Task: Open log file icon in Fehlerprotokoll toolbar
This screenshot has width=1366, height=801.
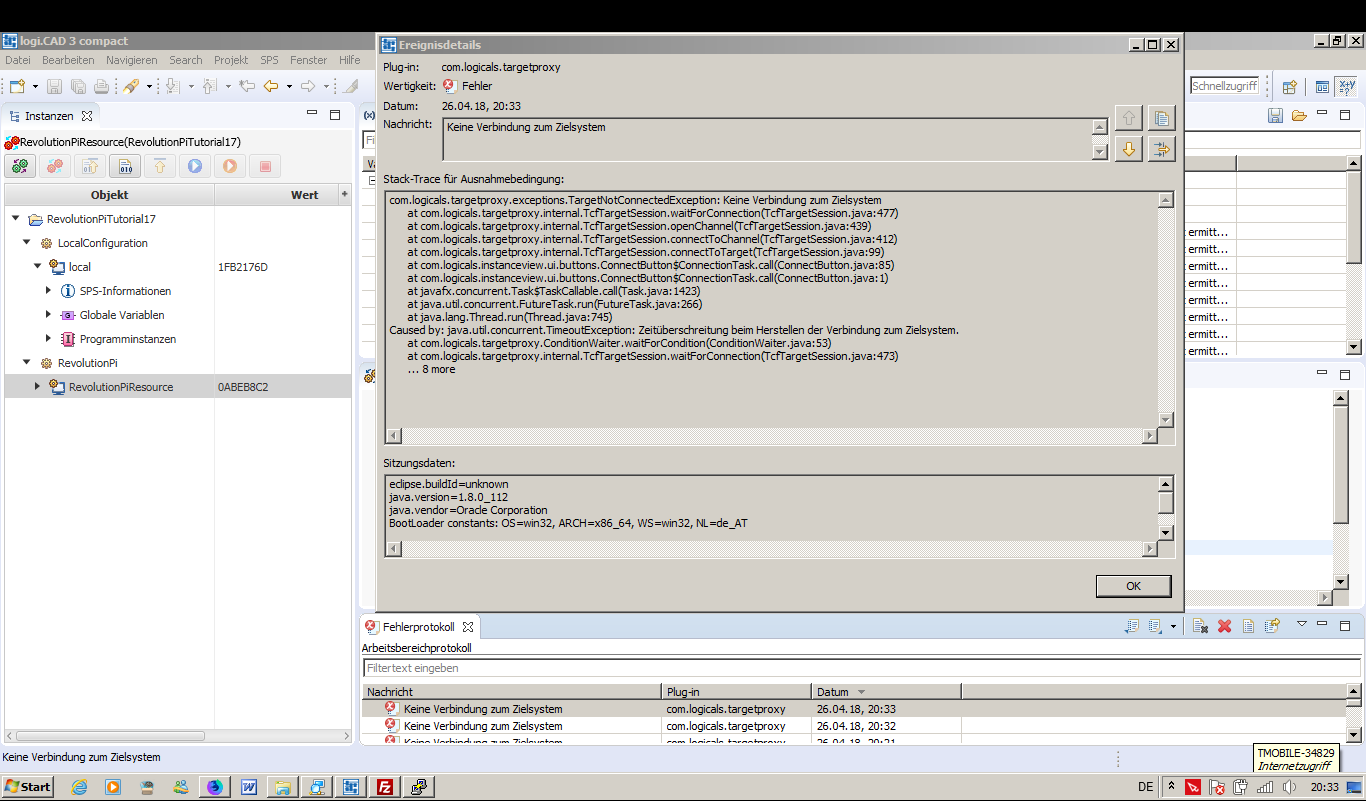Action: (1248, 626)
